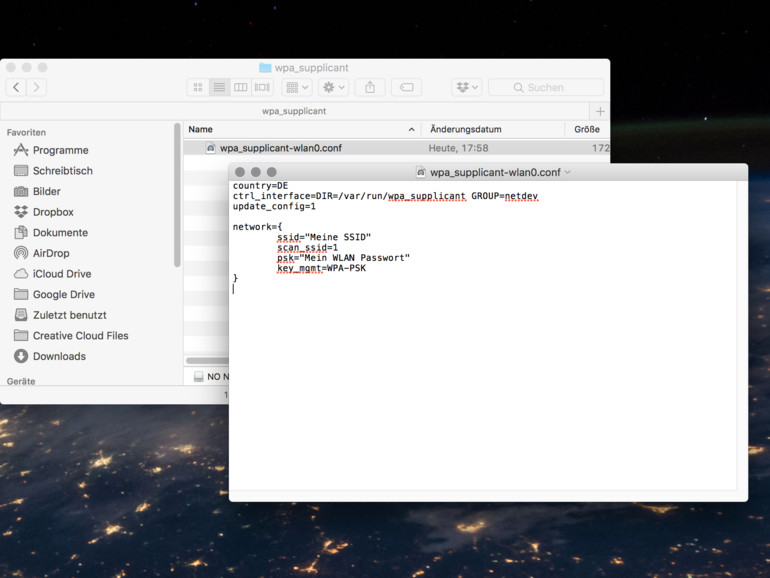Click the folder icon in Finder title

(x=265, y=68)
